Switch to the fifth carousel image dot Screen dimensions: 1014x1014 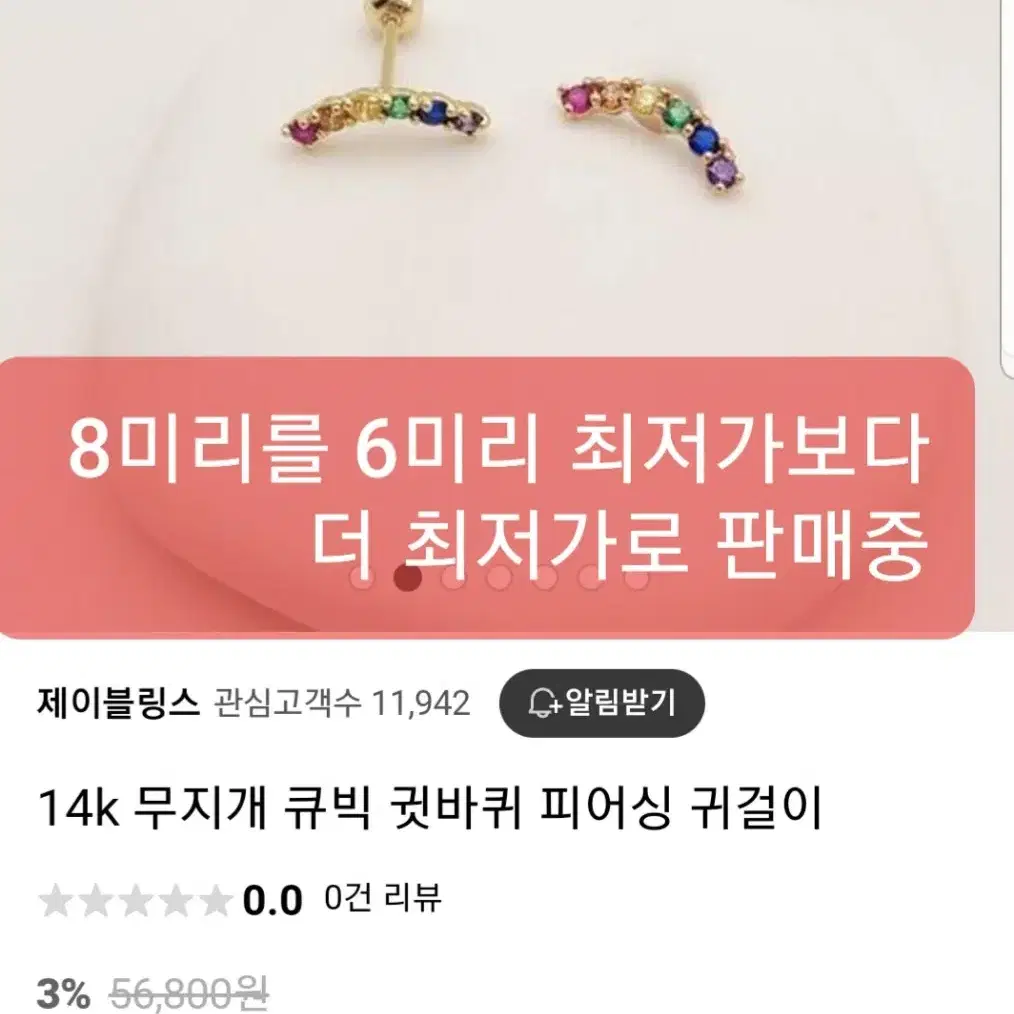[545, 577]
